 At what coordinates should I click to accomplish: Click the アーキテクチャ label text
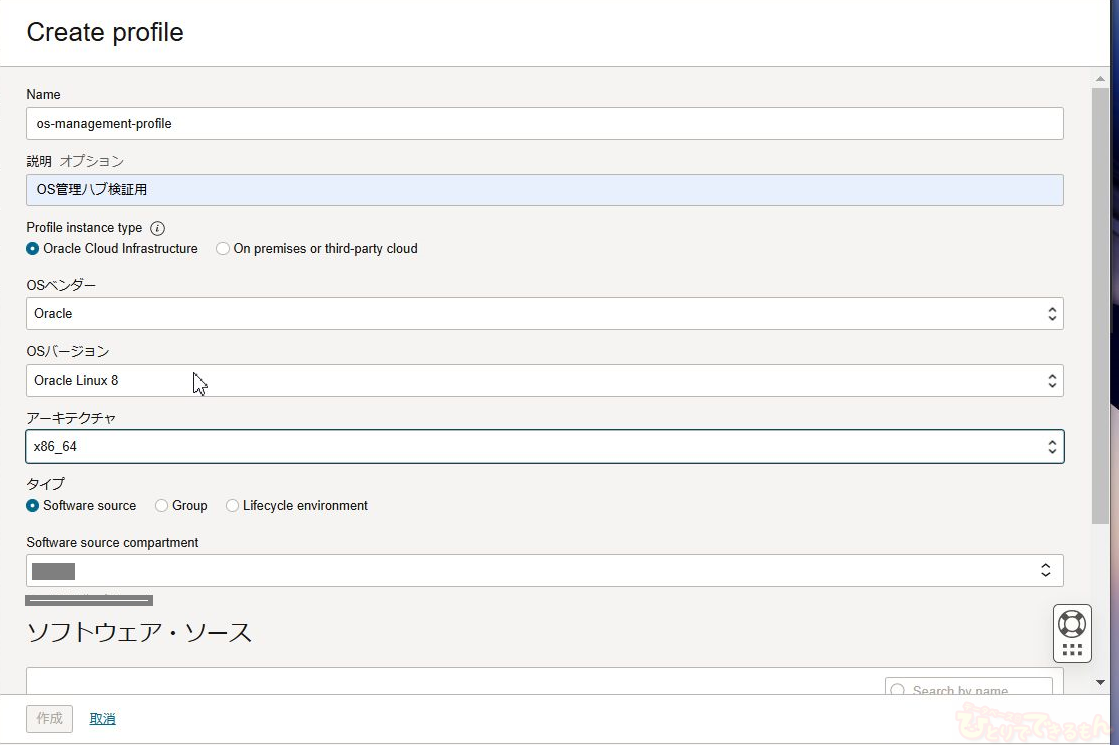[x=71, y=418]
